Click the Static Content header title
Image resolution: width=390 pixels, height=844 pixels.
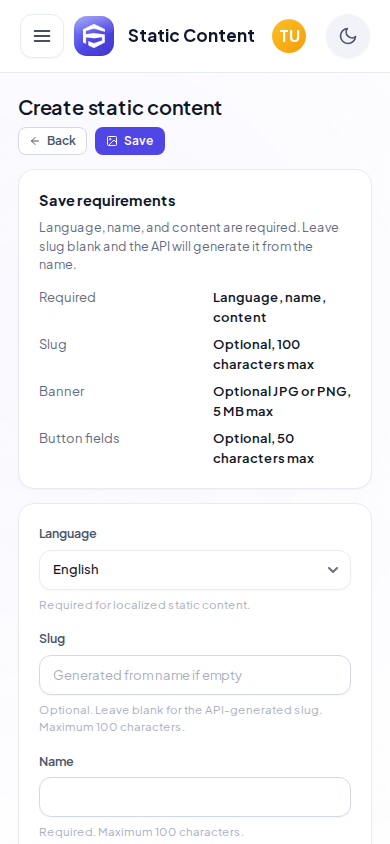pos(191,36)
